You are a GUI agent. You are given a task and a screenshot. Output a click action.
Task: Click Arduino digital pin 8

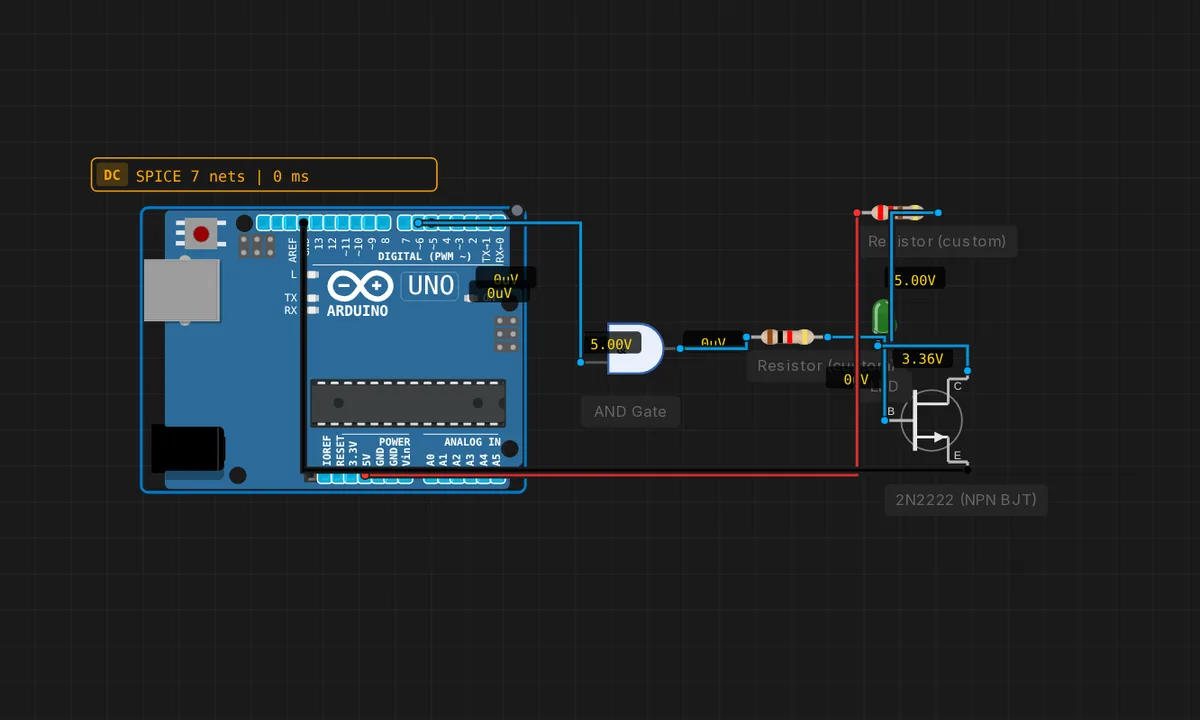385,223
